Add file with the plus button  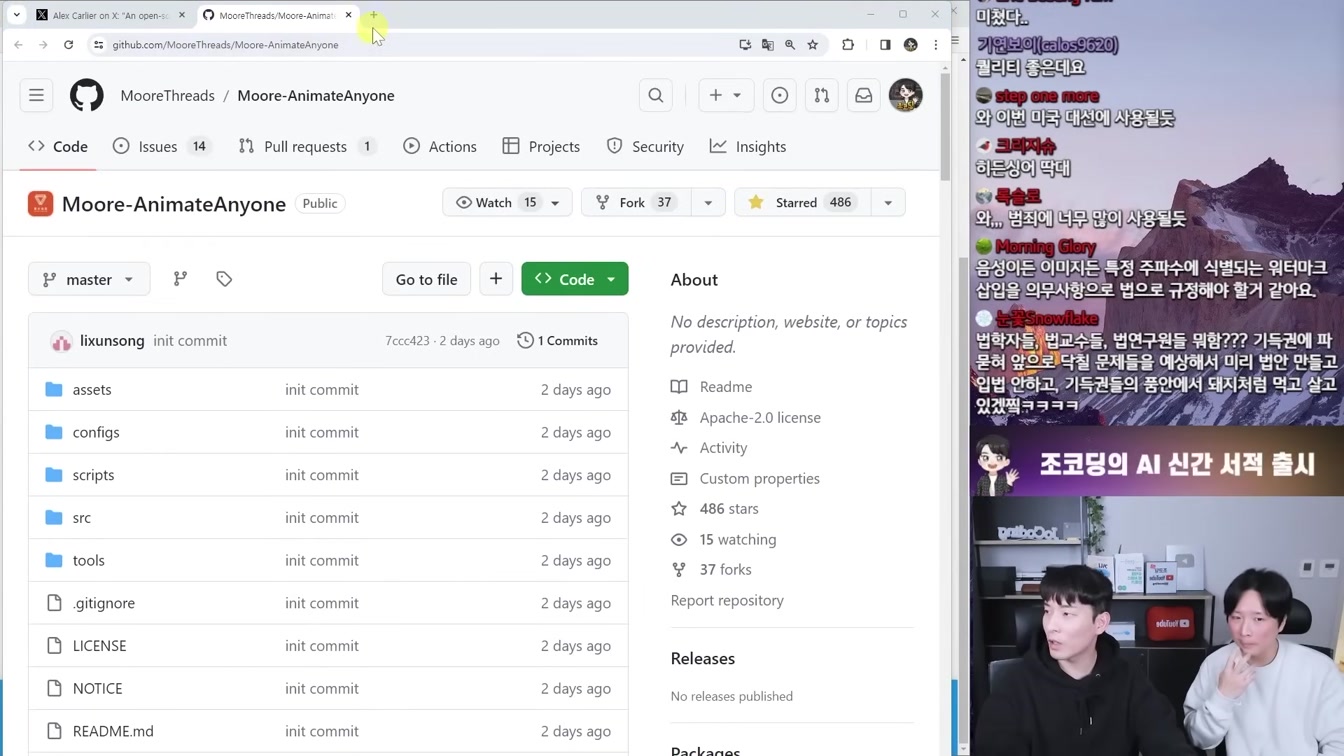point(496,279)
